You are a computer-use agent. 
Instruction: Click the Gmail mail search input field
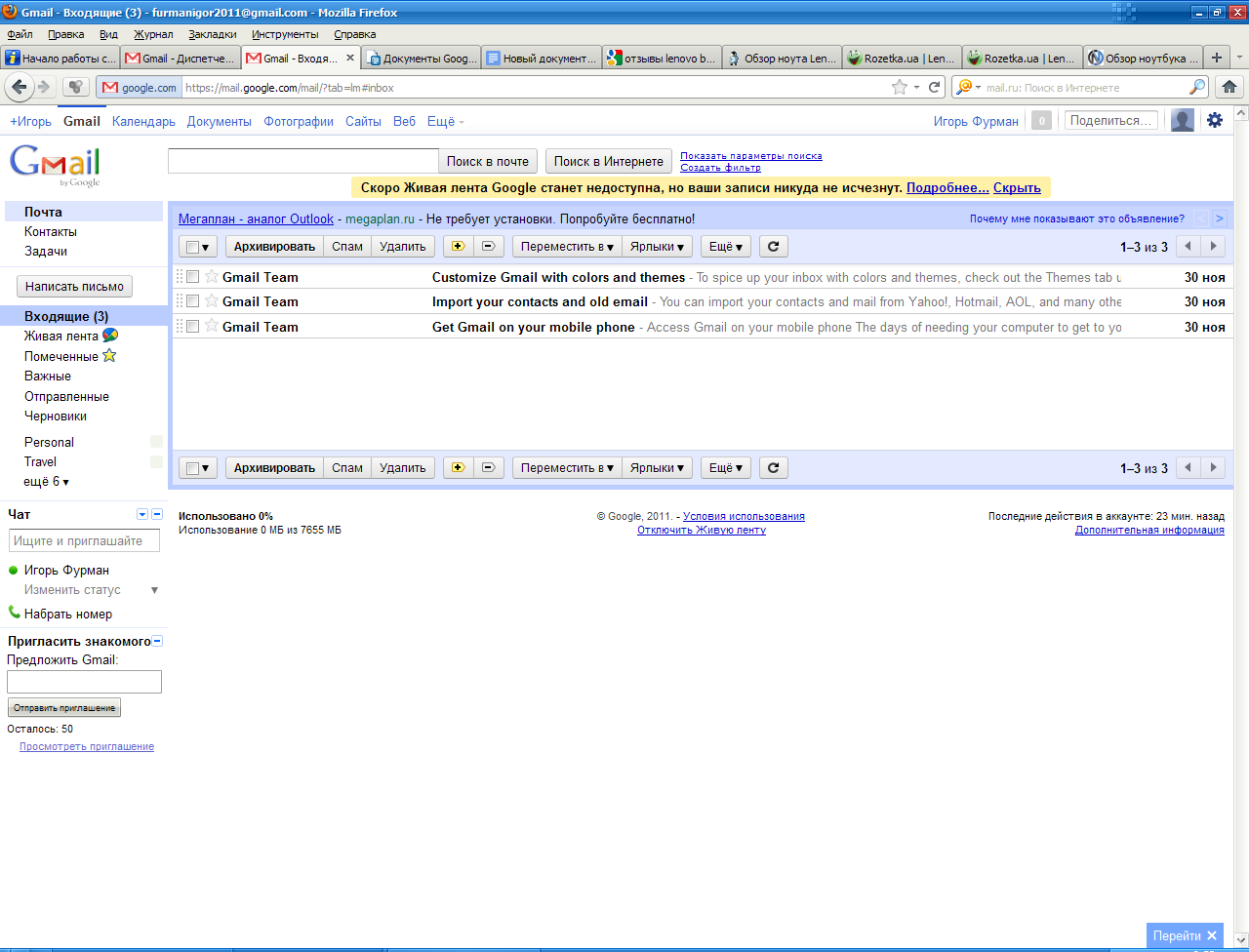(x=303, y=161)
